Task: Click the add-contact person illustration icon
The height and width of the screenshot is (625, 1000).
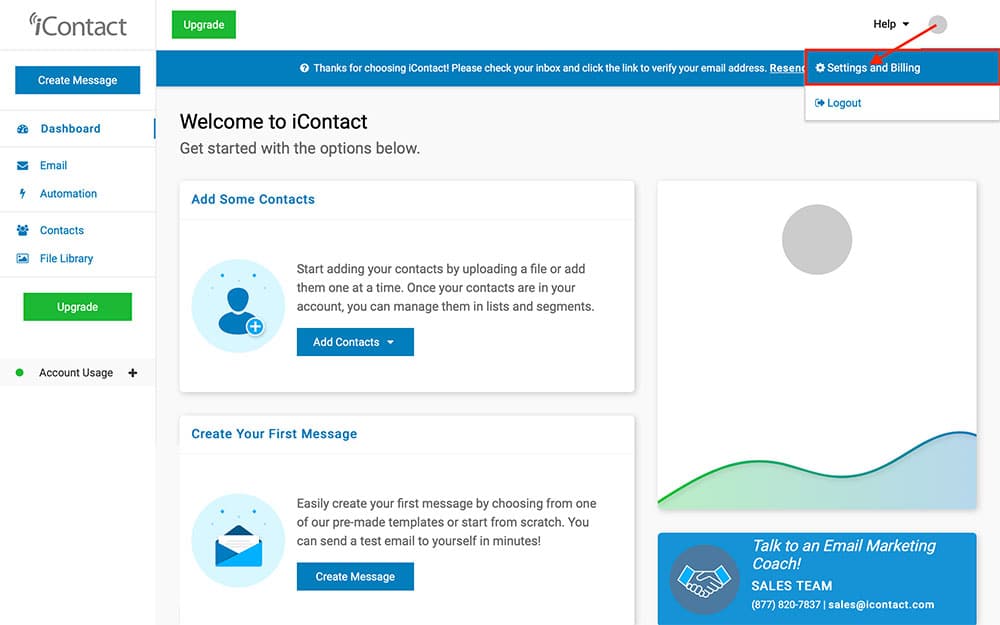Action: tap(238, 306)
